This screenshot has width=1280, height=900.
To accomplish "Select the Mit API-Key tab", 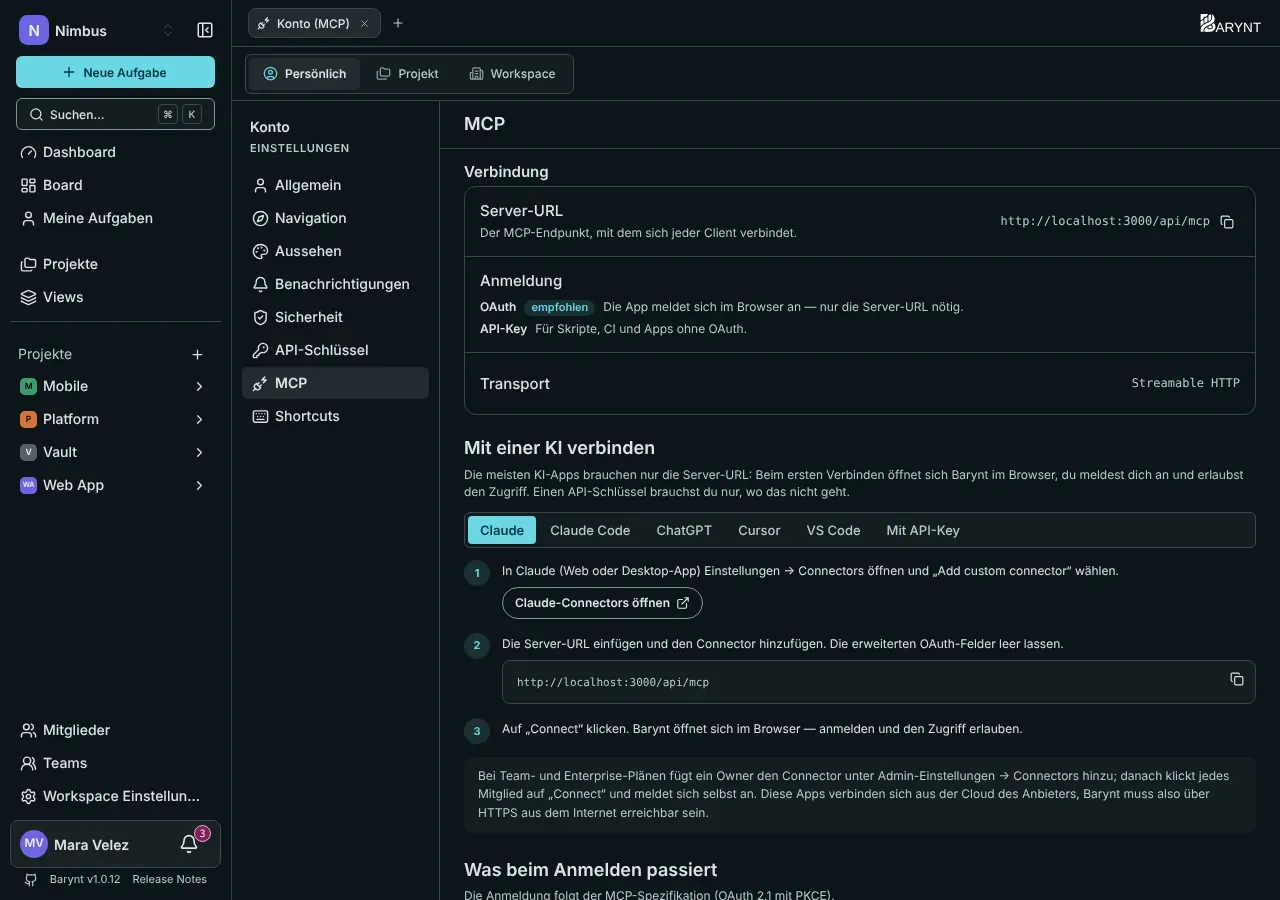I will click(x=923, y=530).
